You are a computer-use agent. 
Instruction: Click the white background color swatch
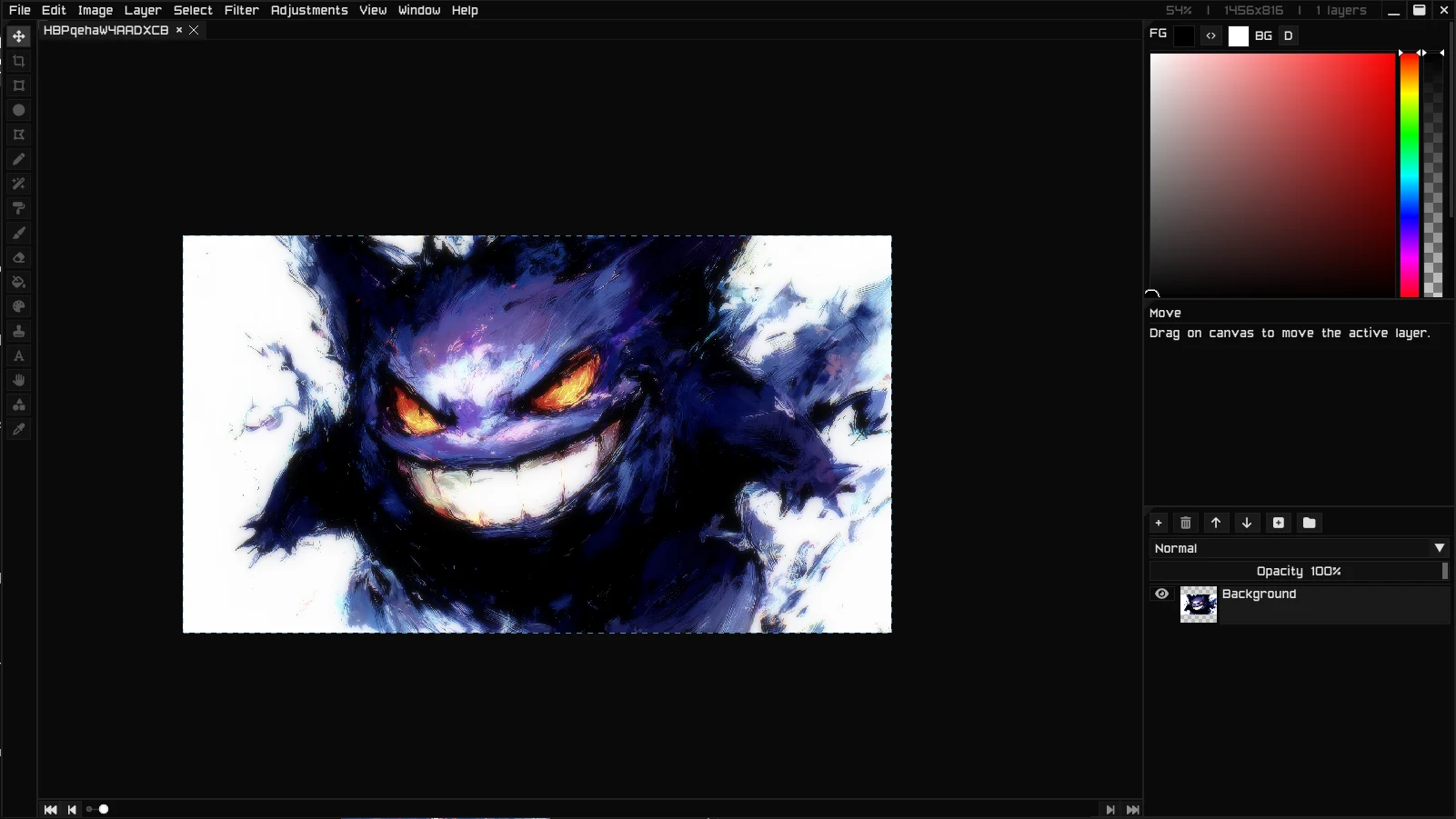coord(1239,36)
